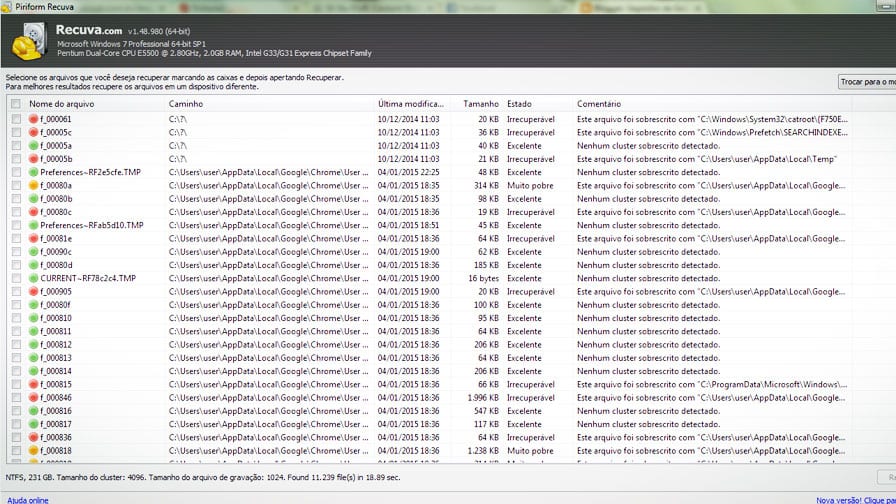Click the 04/01/2015 22:25 date cell
Screen dimensions: 896x504
pos(409,172)
